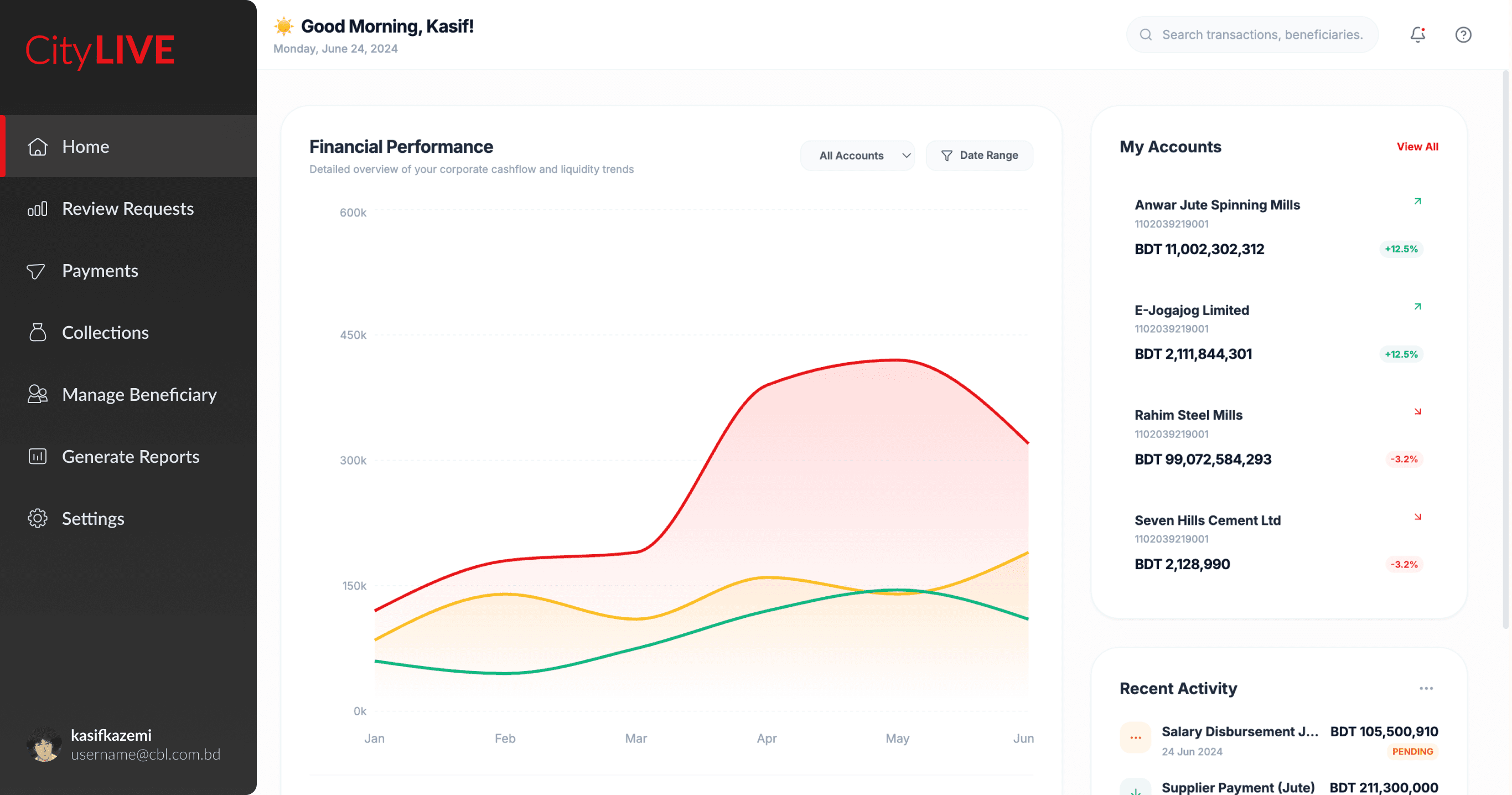Open the help question mark icon
Viewport: 1512px width, 795px height.
coord(1463,35)
